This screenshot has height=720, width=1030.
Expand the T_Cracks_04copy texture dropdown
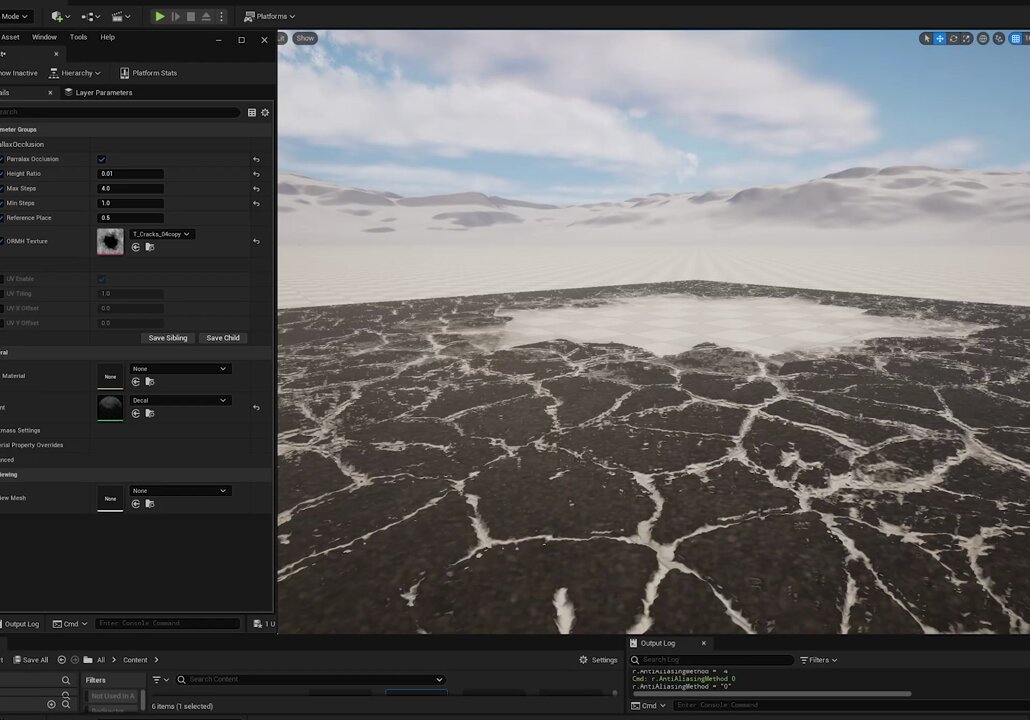[162, 234]
